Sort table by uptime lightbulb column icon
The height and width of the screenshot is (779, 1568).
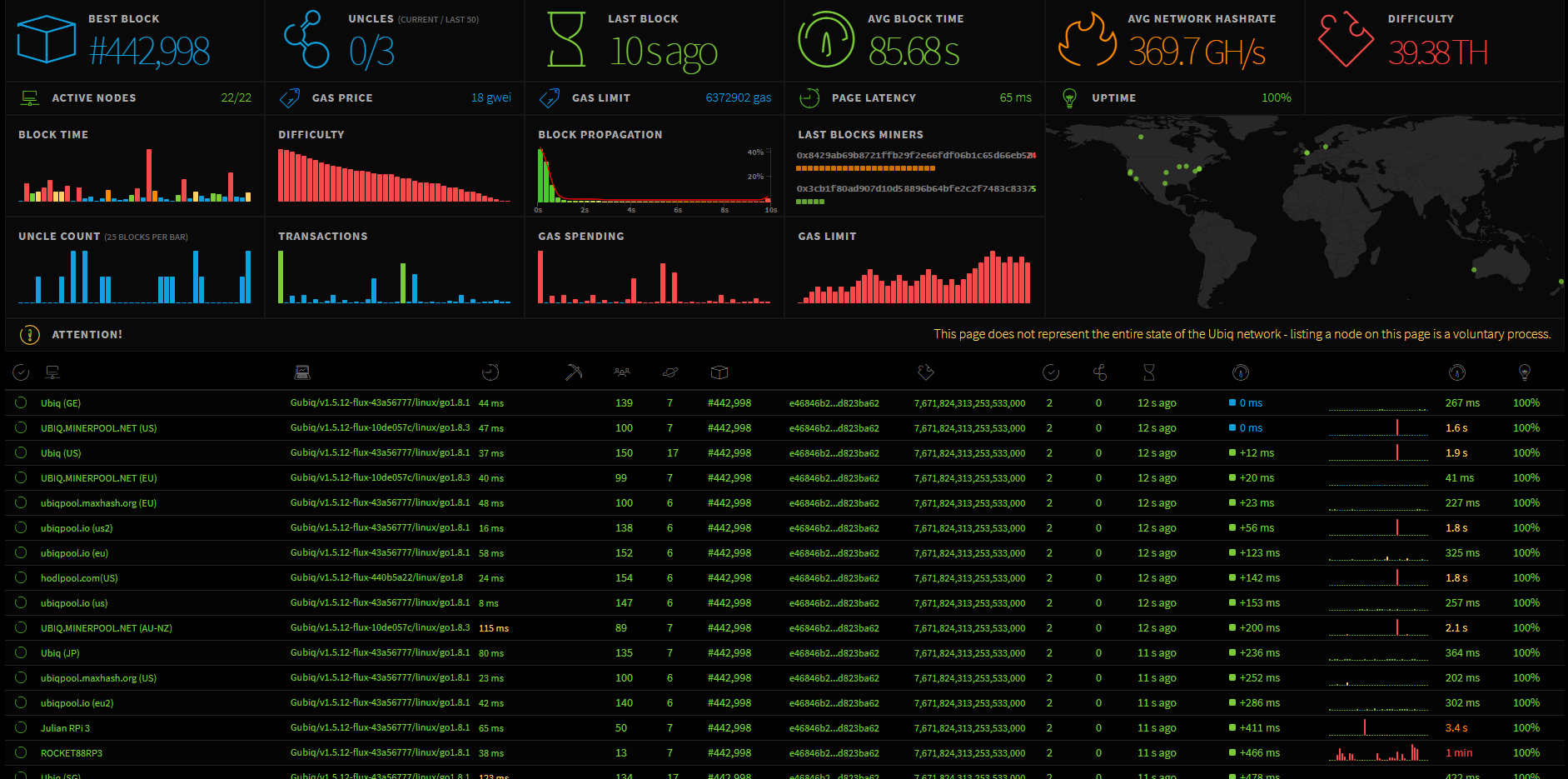(1525, 372)
